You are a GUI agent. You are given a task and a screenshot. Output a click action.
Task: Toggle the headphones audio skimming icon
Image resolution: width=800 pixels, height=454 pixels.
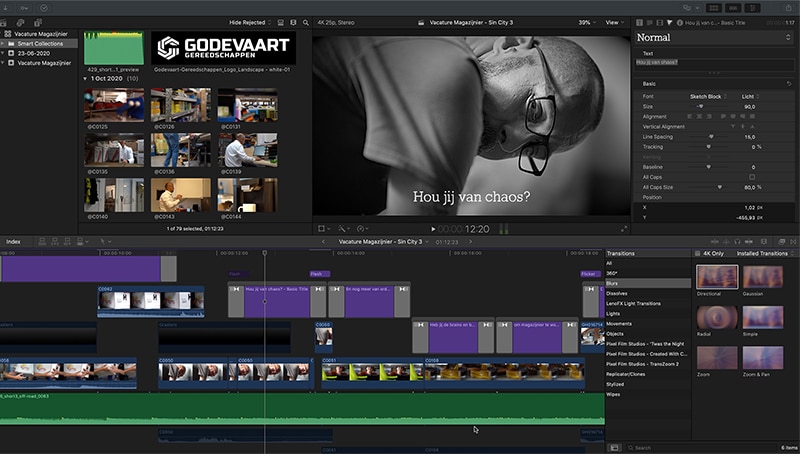click(x=737, y=241)
